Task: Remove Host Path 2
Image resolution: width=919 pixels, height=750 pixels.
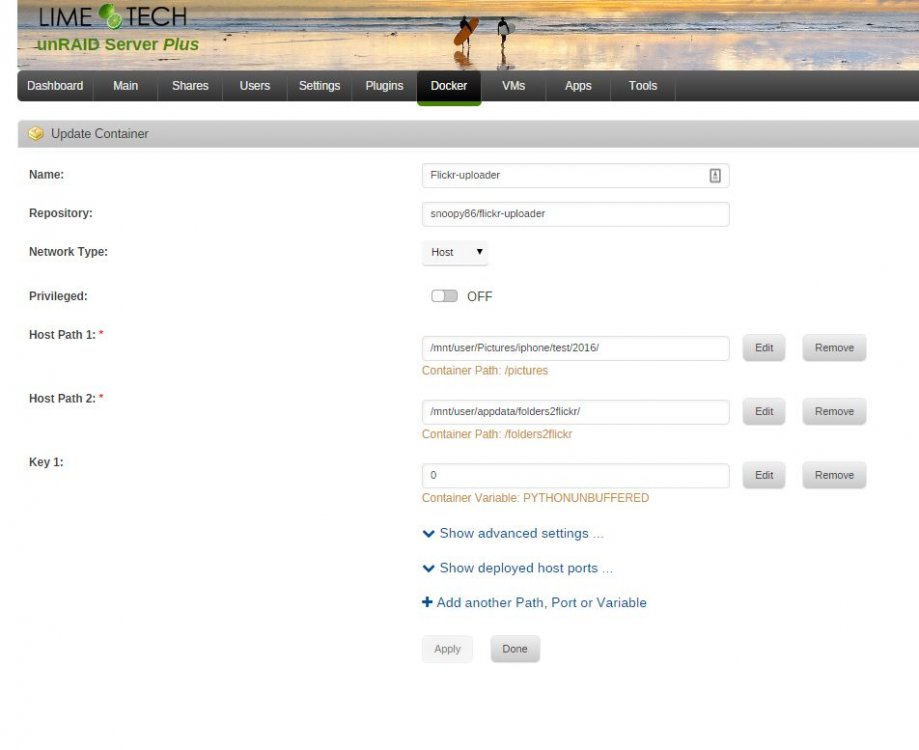Action: [834, 412]
